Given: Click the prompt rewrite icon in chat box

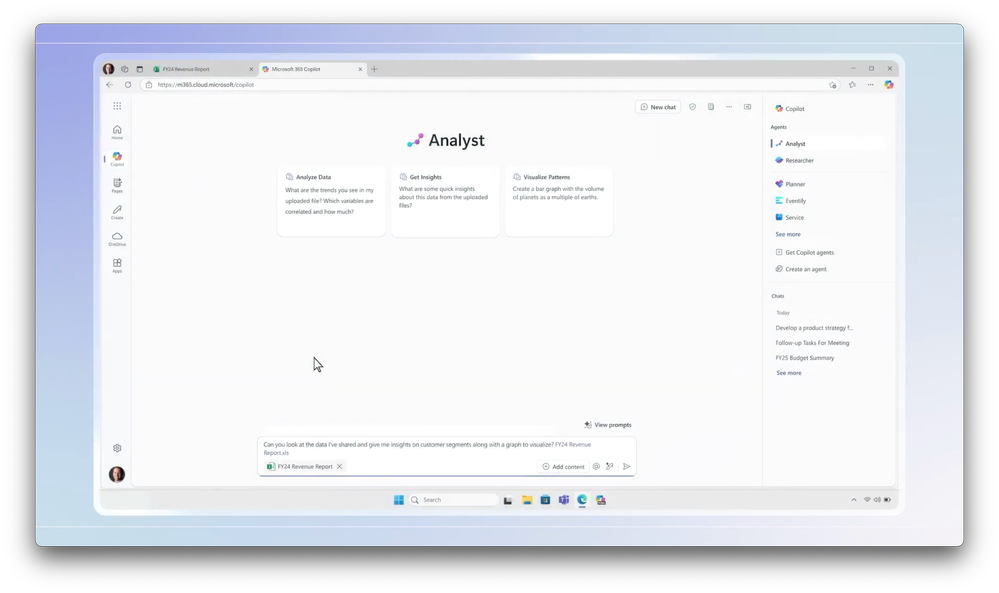Looking at the screenshot, I should click(x=610, y=466).
